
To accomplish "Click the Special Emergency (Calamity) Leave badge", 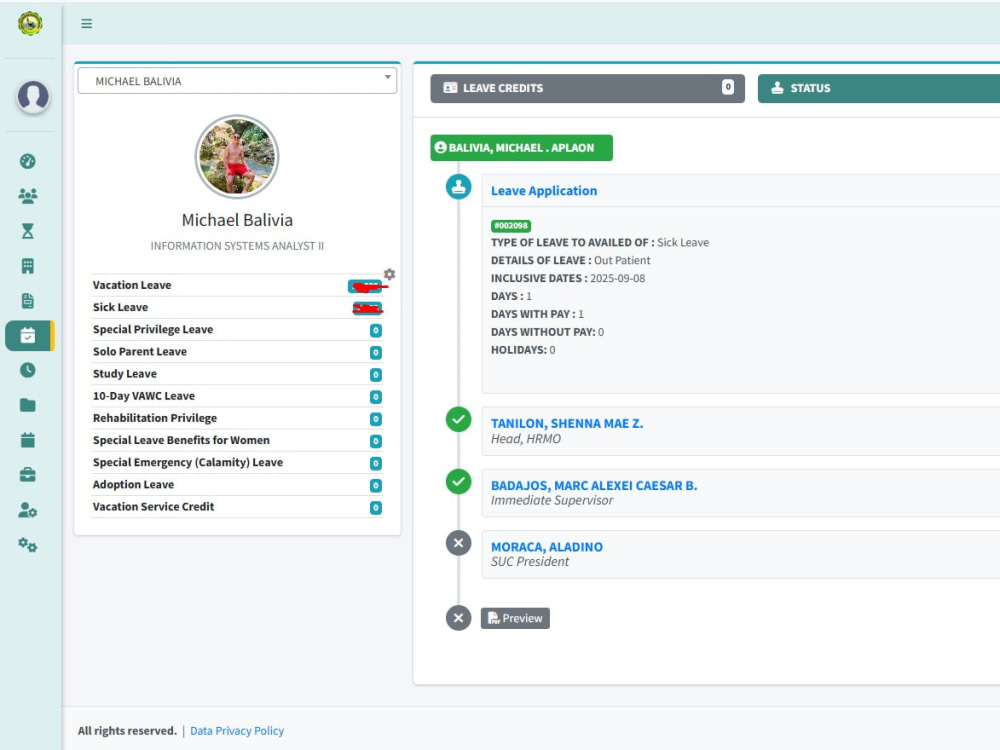I will pyautogui.click(x=376, y=463).
